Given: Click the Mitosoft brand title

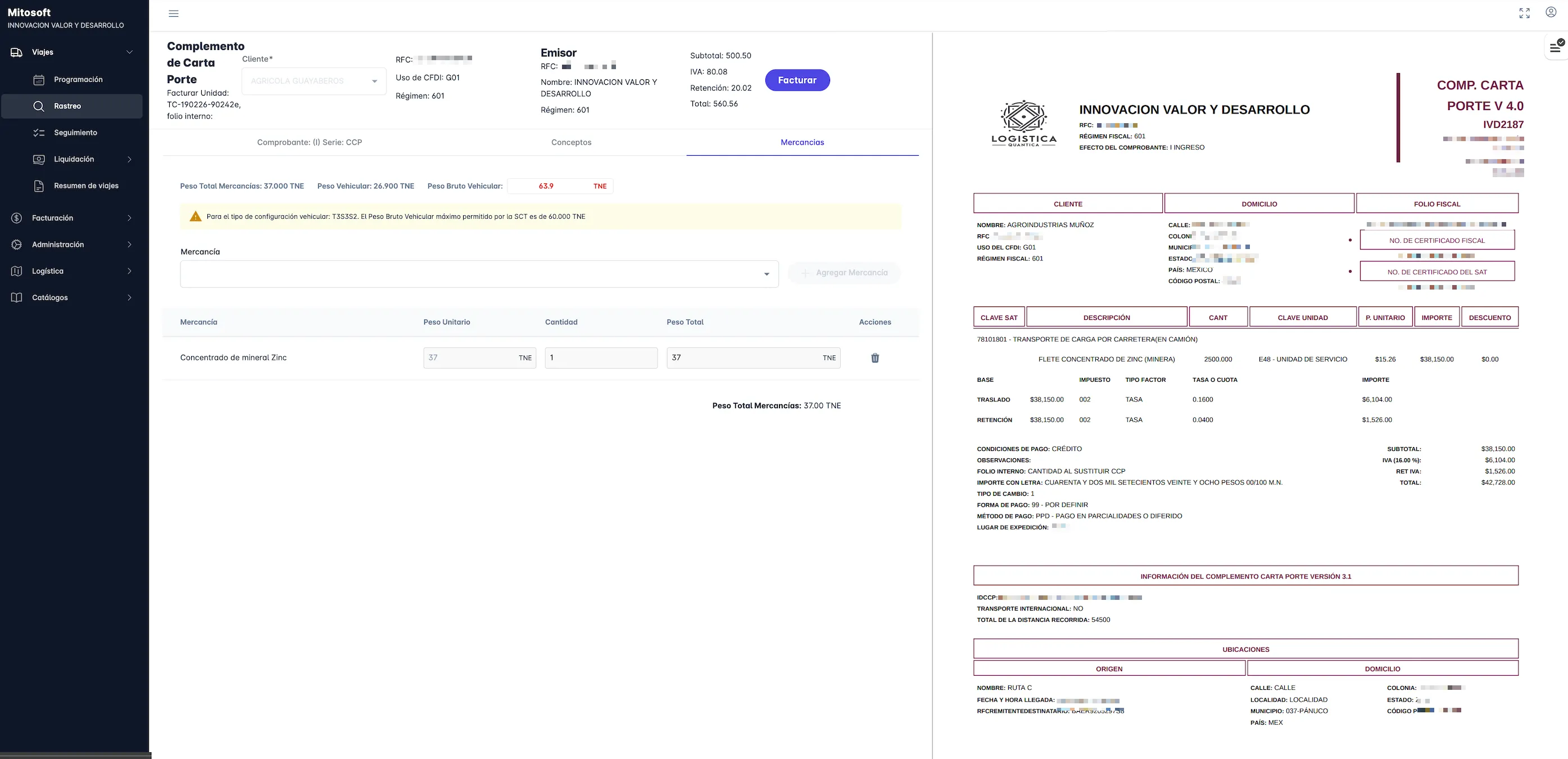Looking at the screenshot, I should (x=29, y=12).
